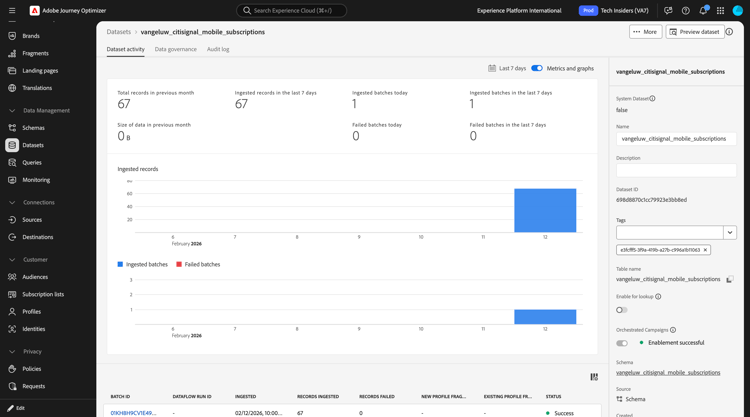Viewport: 750px width, 417px height.
Task: Collapse the Customer section
Action: coord(12,260)
